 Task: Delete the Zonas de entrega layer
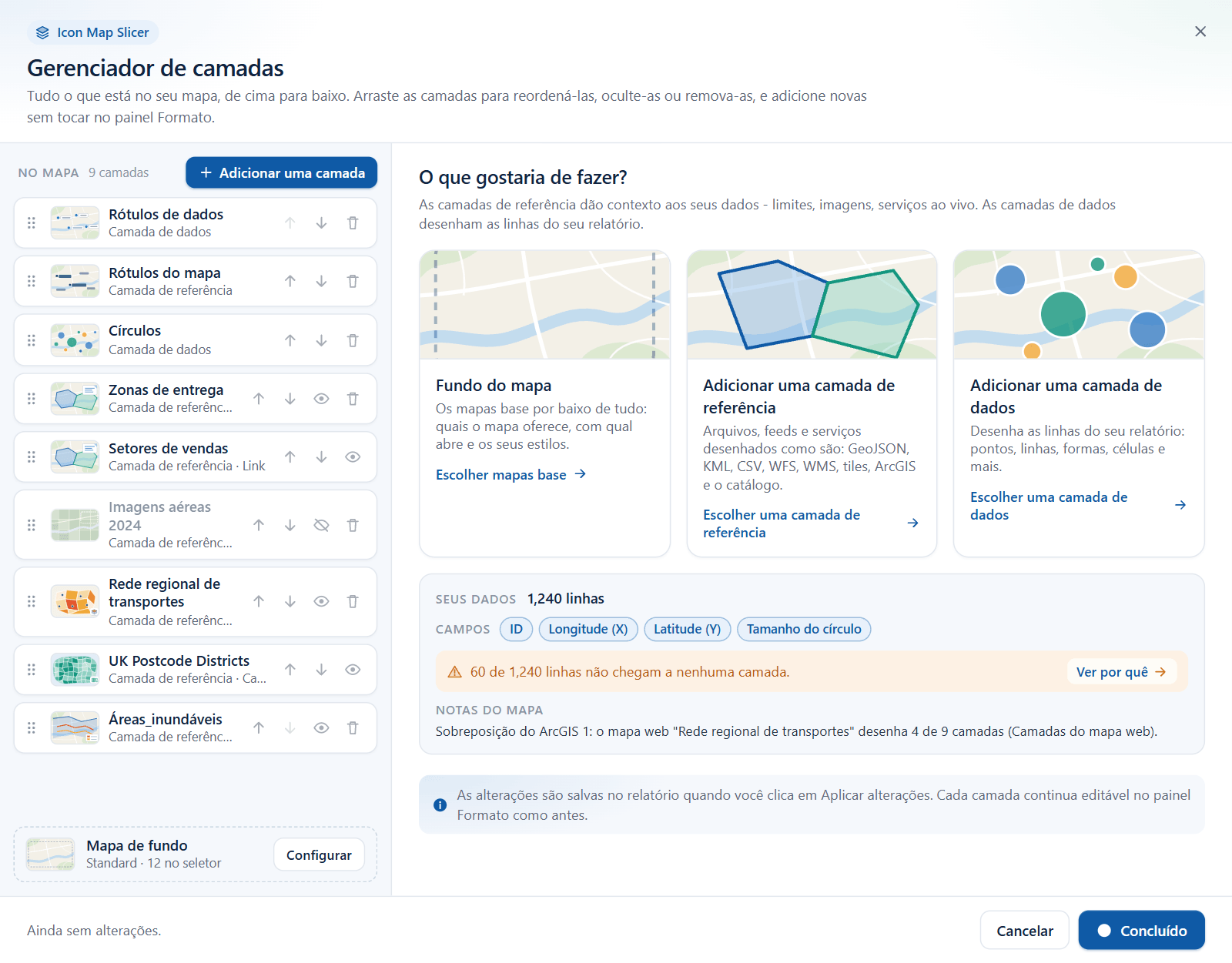click(353, 399)
